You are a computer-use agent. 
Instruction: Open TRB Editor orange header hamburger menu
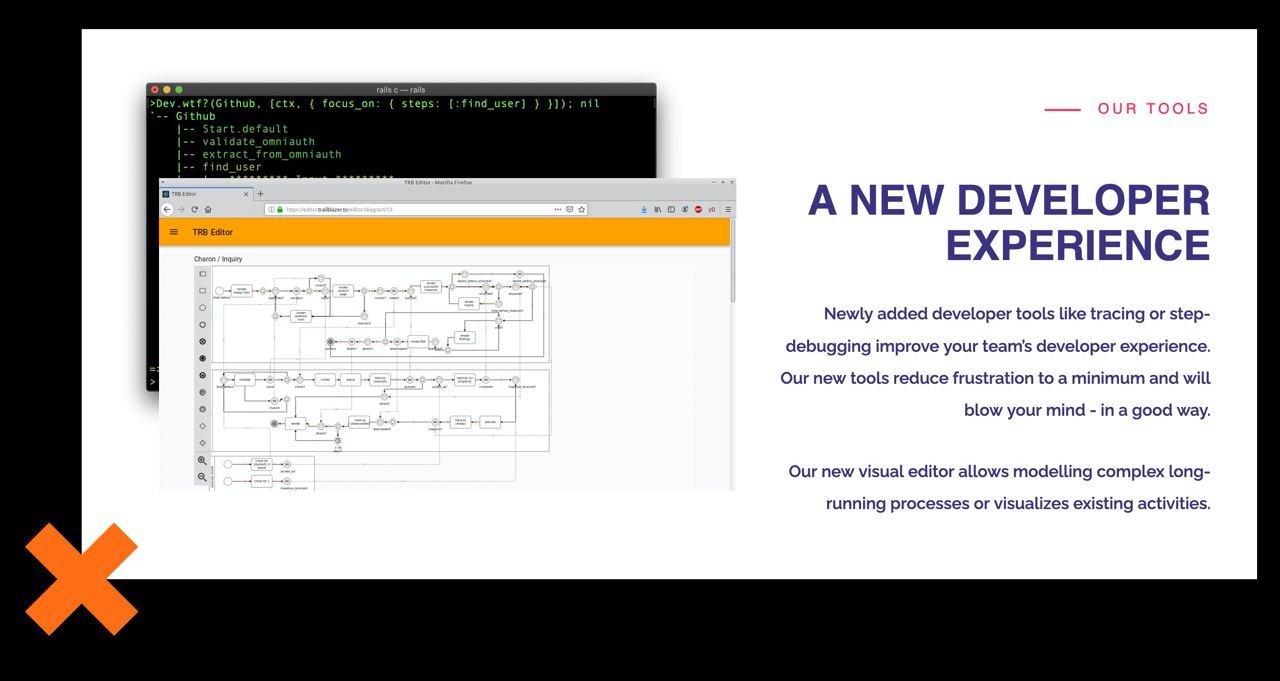(174, 232)
